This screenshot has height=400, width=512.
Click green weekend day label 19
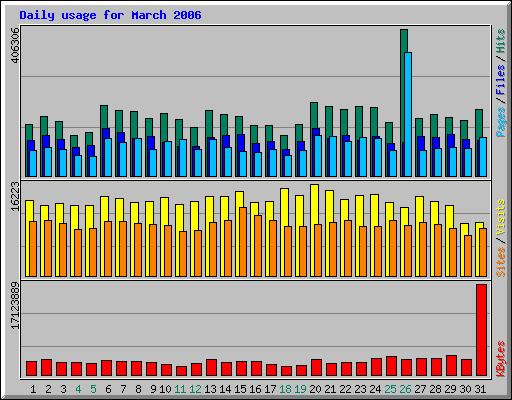point(300,389)
